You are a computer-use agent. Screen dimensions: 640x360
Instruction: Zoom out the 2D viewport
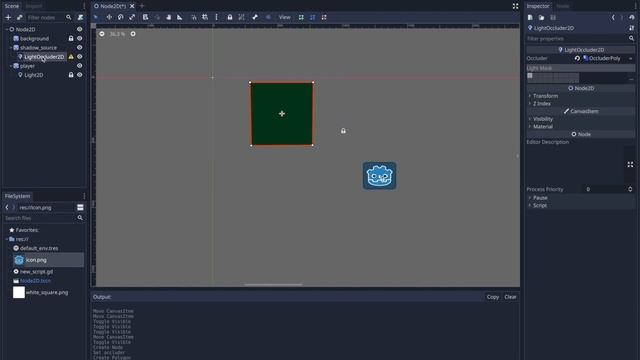point(102,34)
